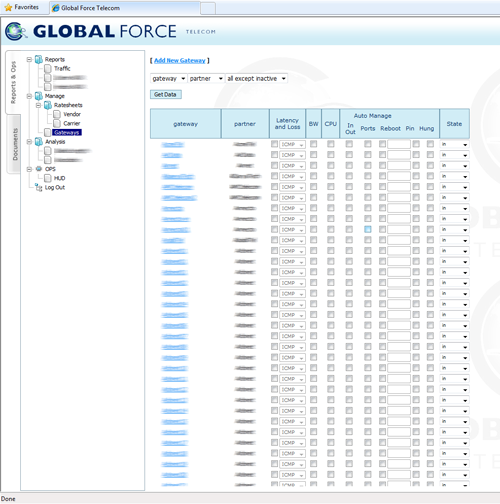The image size is (500, 504).
Task: Click the Hung sub-header
Action: (427, 128)
